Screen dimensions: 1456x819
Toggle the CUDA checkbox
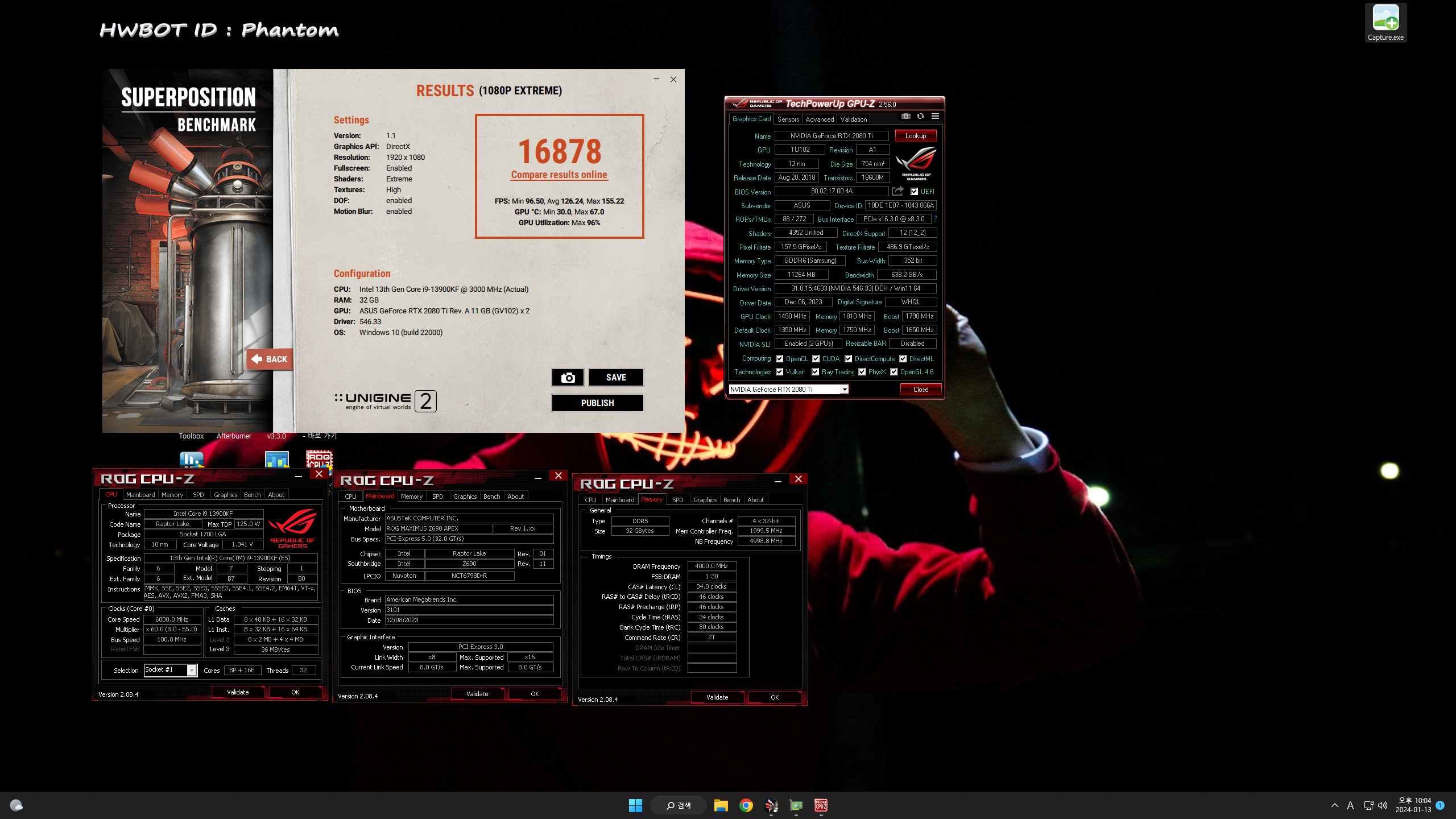pyautogui.click(x=816, y=359)
